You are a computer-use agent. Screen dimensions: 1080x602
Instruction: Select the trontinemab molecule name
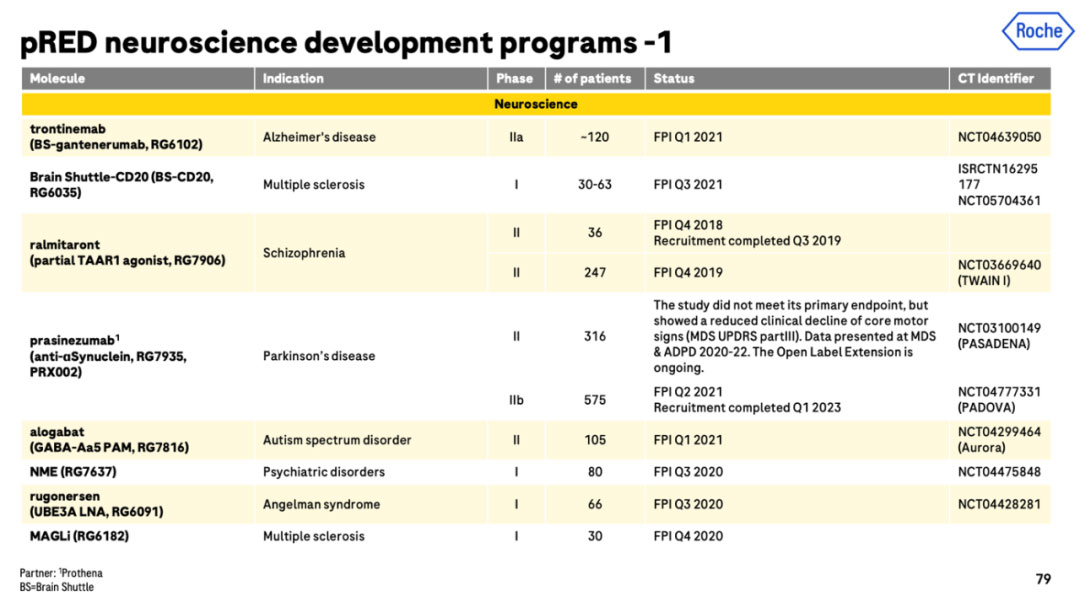(x=68, y=129)
